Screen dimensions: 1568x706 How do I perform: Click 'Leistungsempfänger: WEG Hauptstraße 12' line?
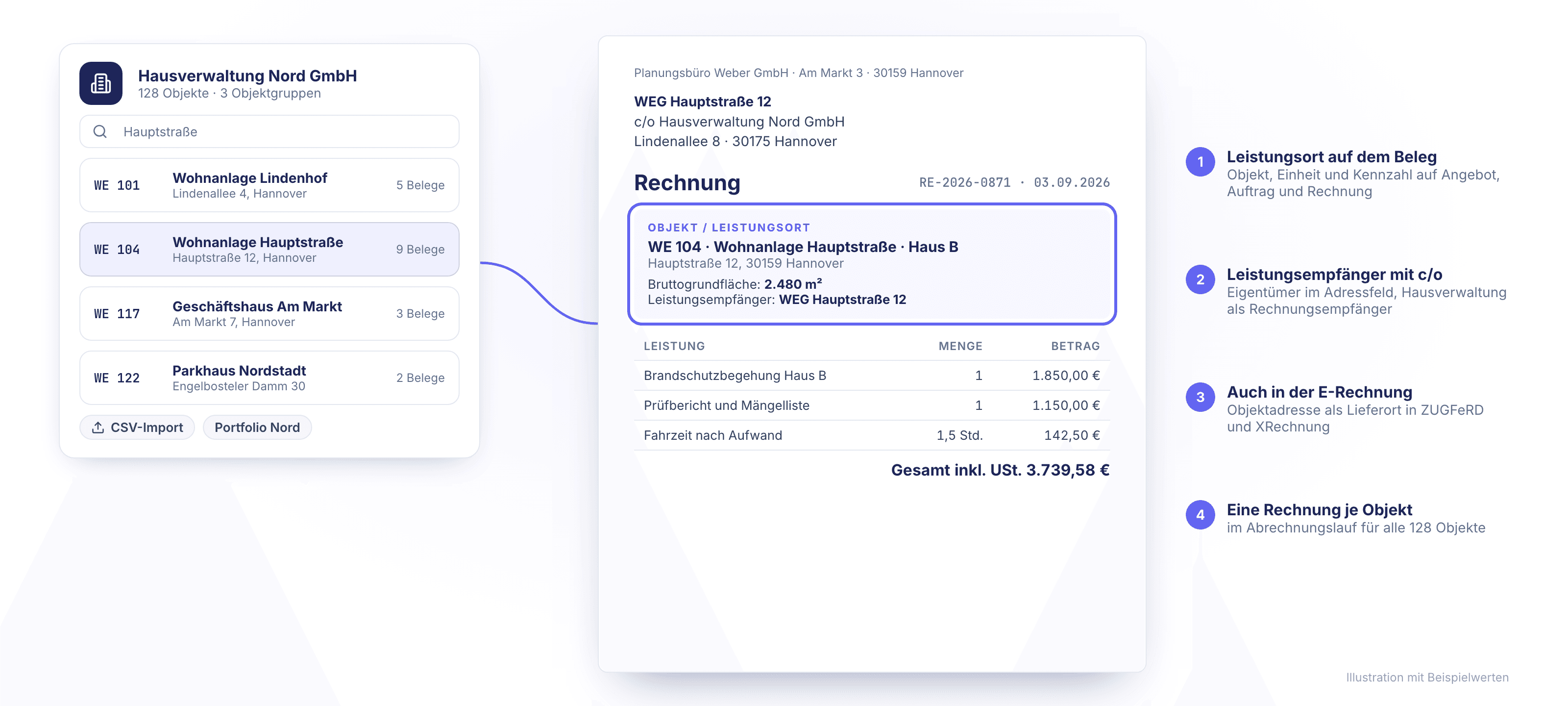coord(777,300)
